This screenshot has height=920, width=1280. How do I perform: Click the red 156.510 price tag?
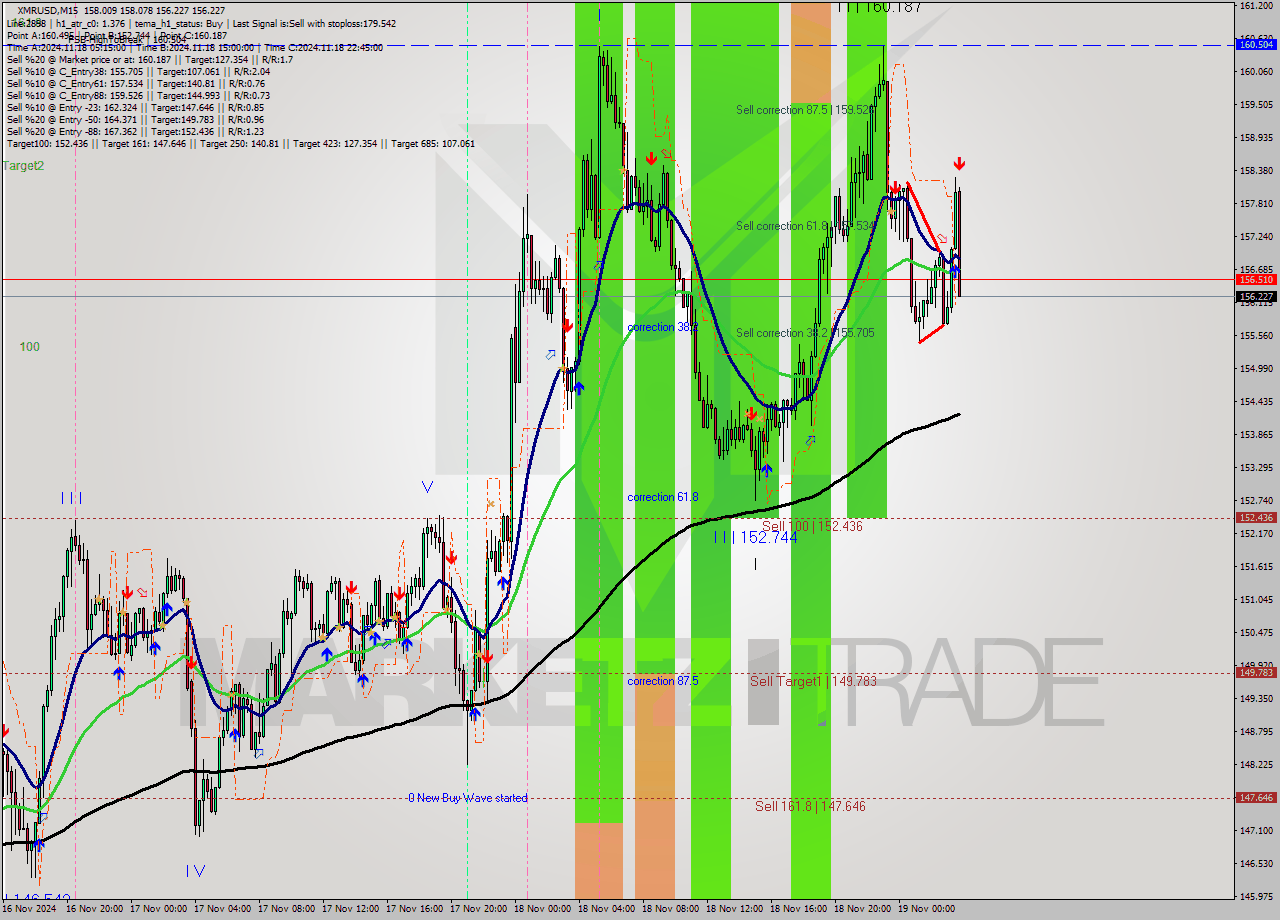pos(1256,280)
